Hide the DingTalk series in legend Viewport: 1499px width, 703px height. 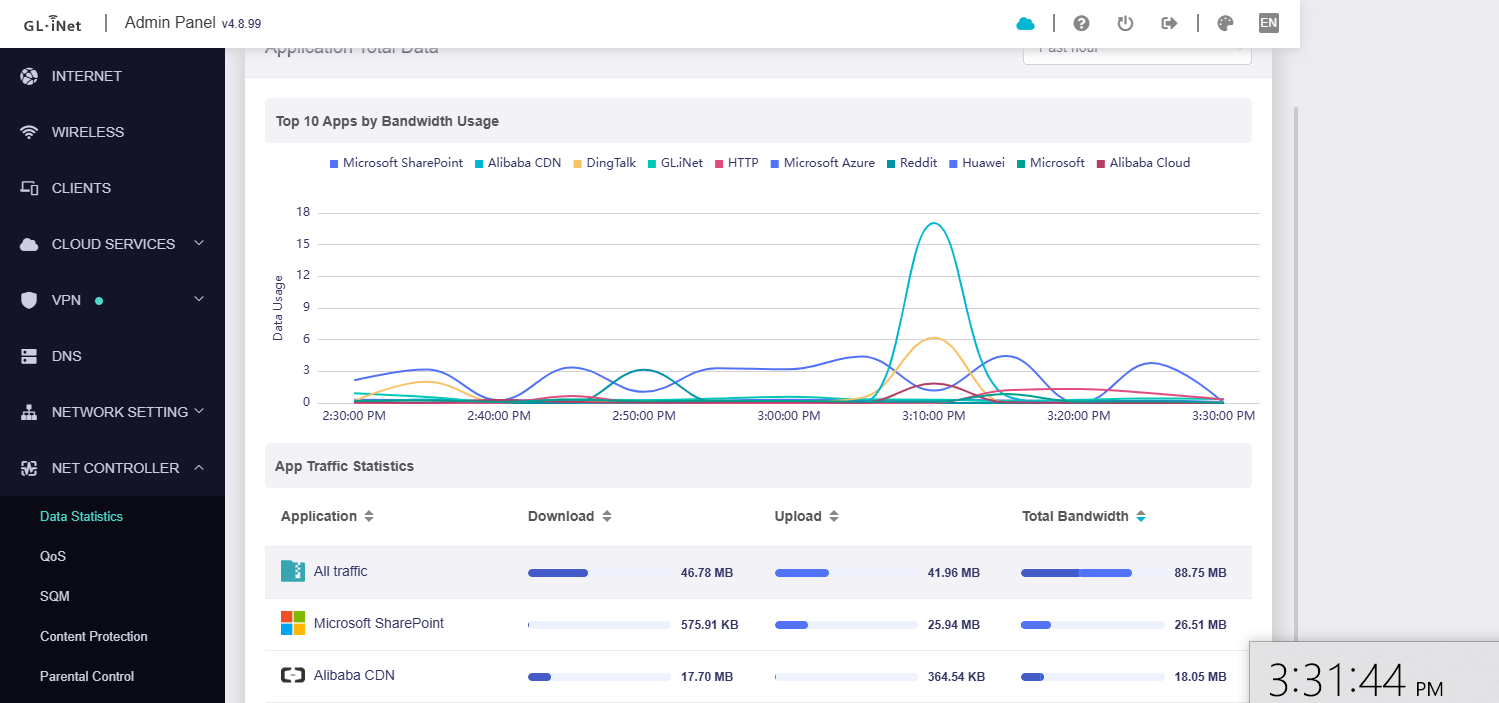[x=604, y=163]
